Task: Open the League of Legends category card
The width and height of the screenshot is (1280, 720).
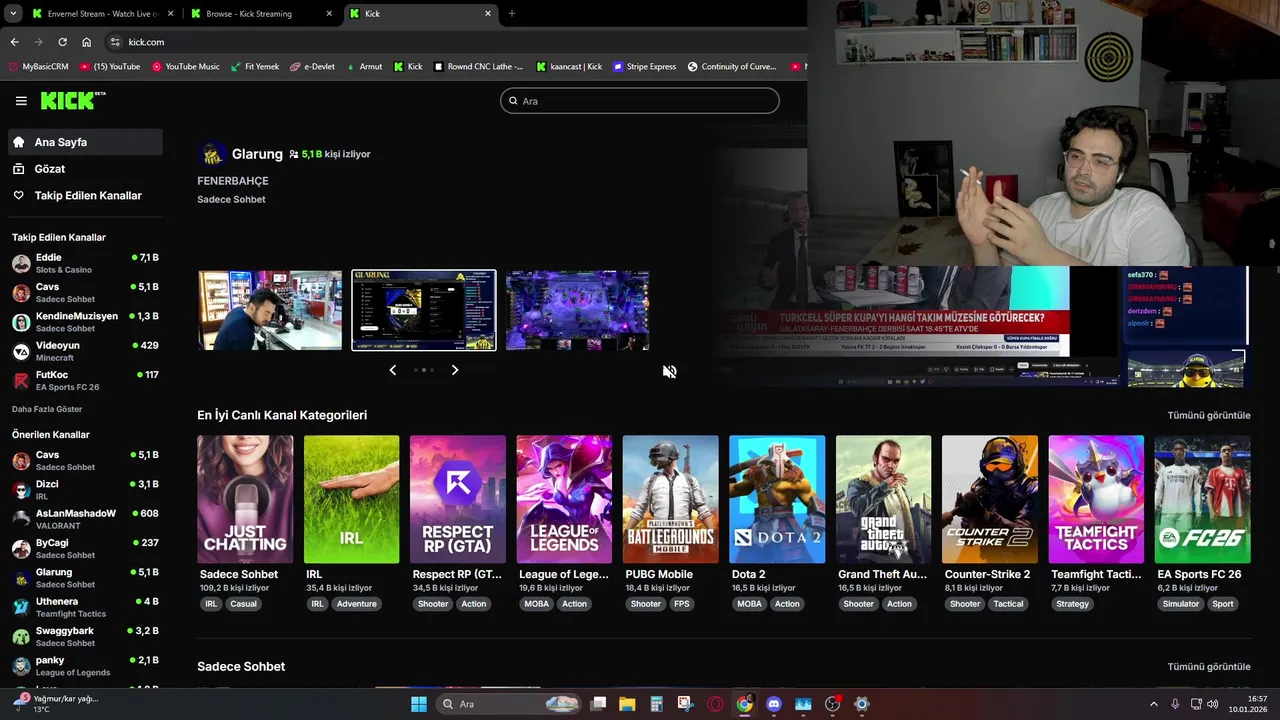Action: [564, 499]
